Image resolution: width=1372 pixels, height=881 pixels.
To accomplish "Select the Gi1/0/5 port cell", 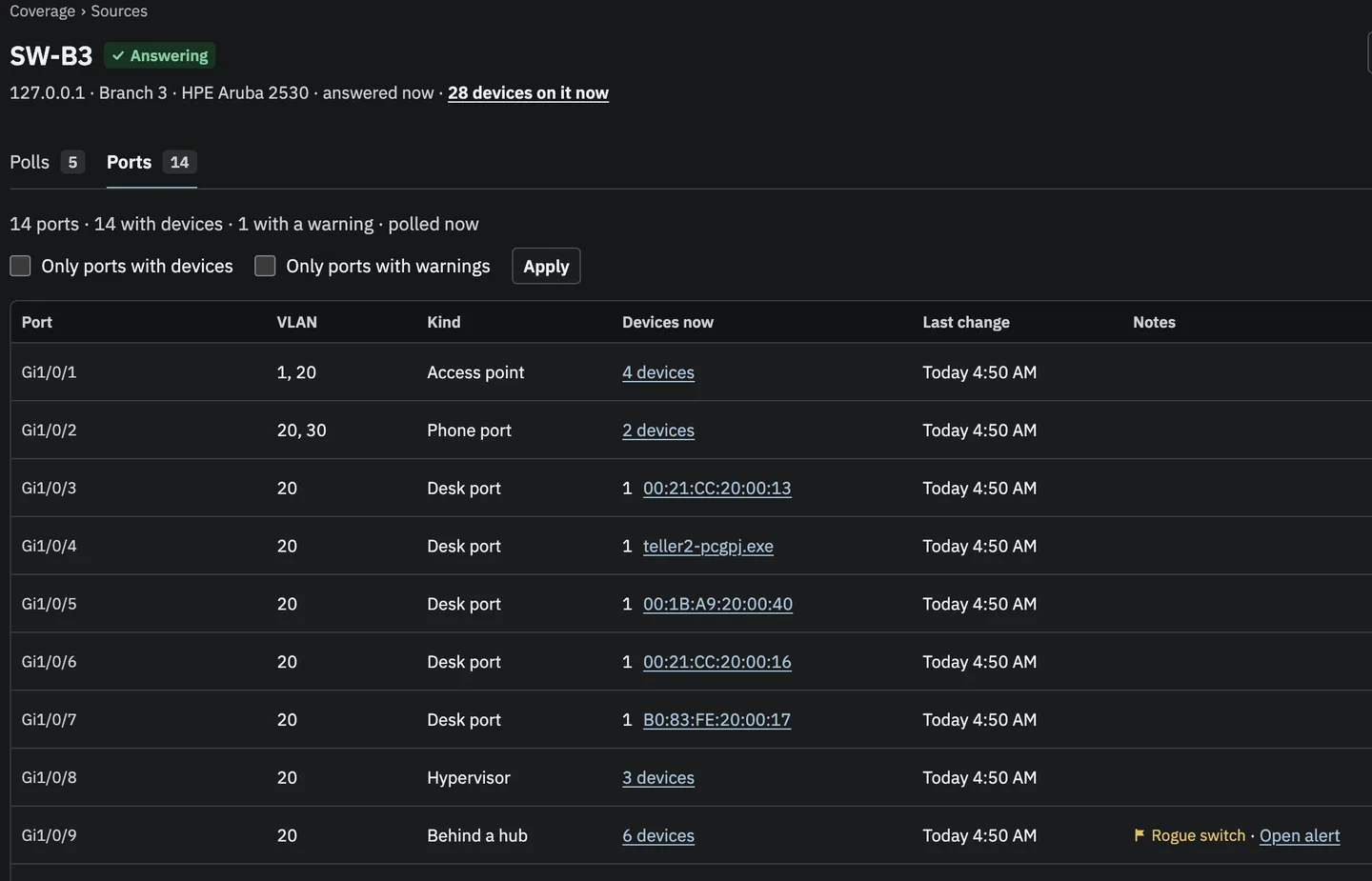I will pyautogui.click(x=50, y=604).
